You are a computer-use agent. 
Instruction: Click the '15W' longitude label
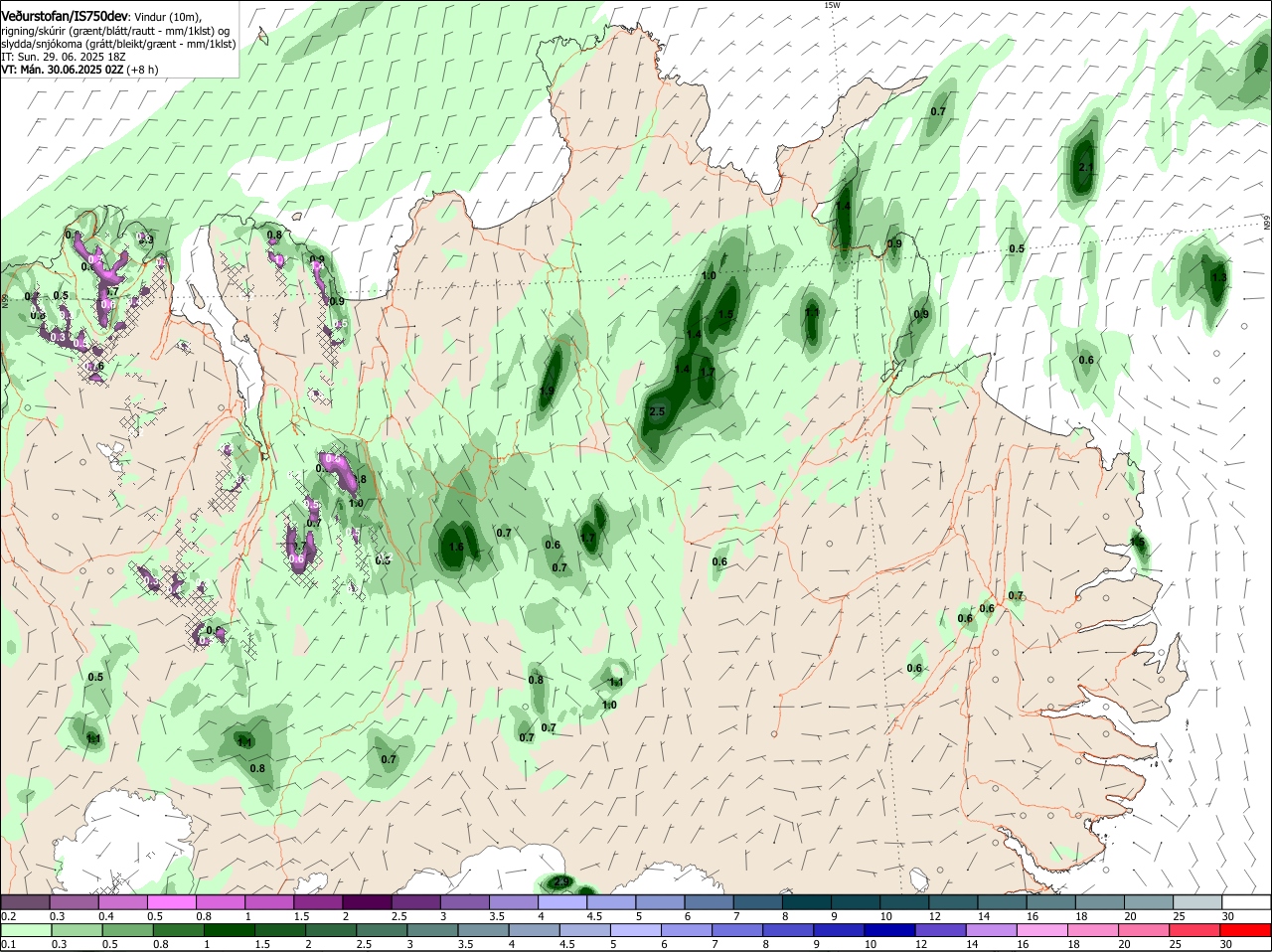click(832, 5)
